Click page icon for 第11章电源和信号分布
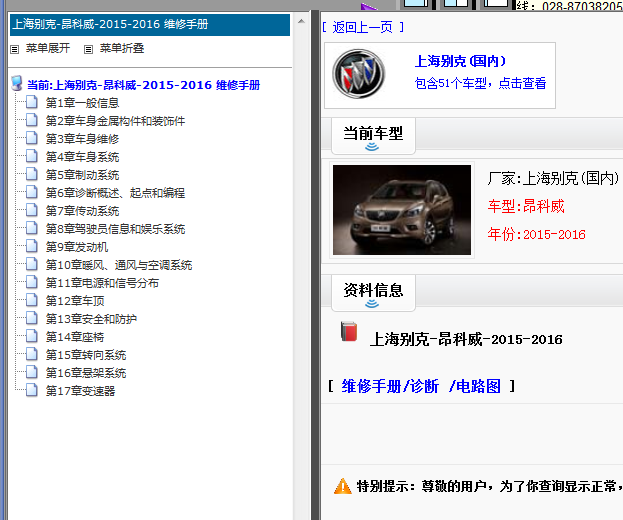Screen dimensions: 623x520 click(x=32, y=282)
